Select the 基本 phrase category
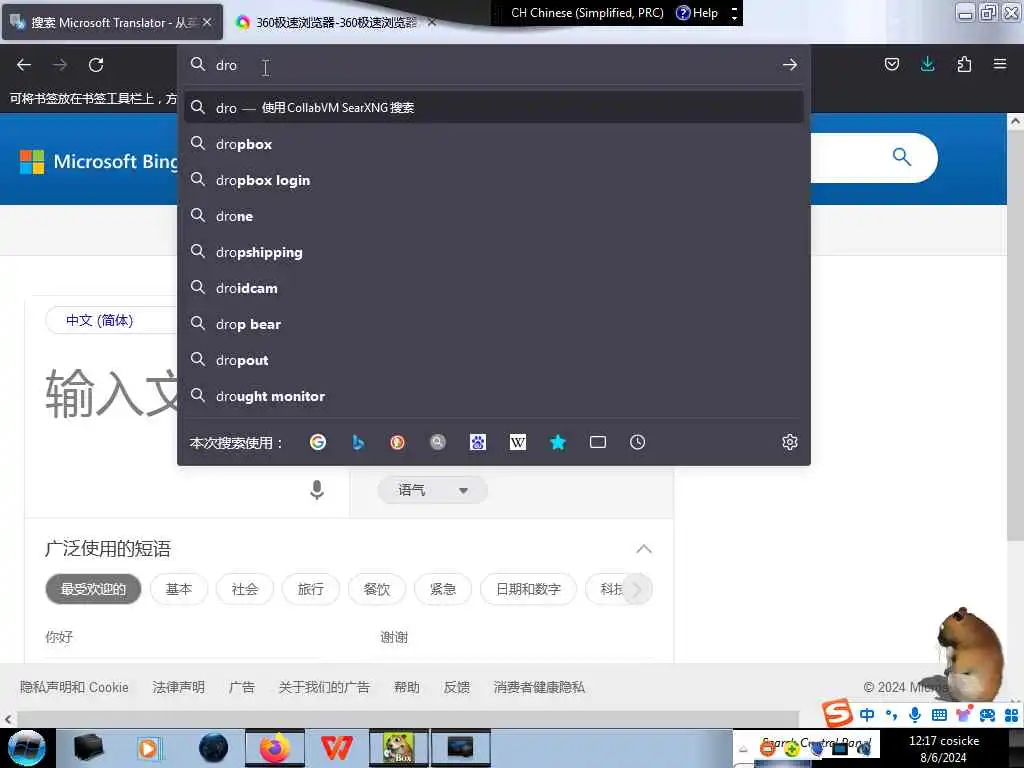Viewport: 1024px width, 768px height. coord(179,589)
